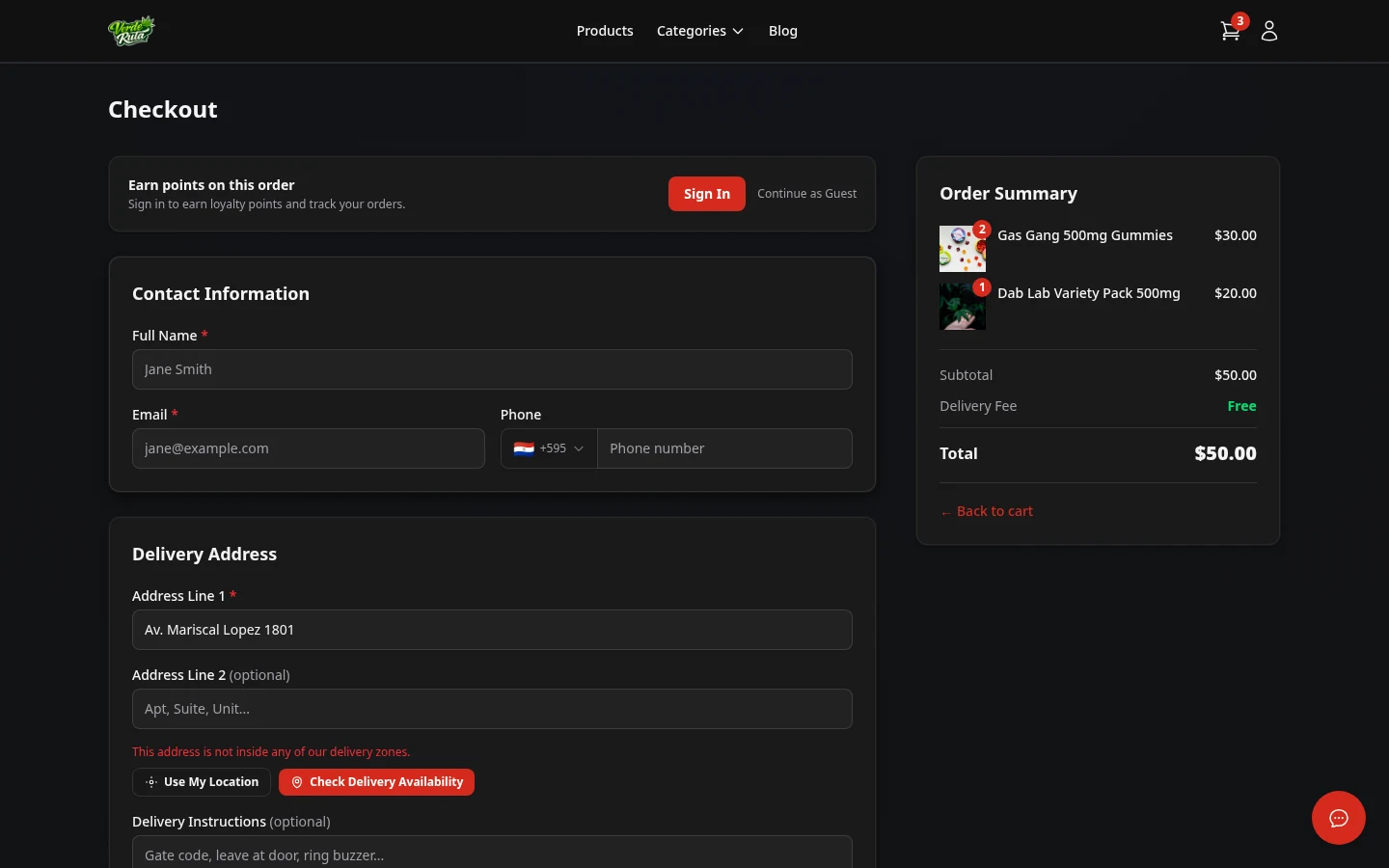Viewport: 1389px width, 868px height.
Task: Click the crosshair icon on Use My Location
Action: pyautogui.click(x=151, y=782)
